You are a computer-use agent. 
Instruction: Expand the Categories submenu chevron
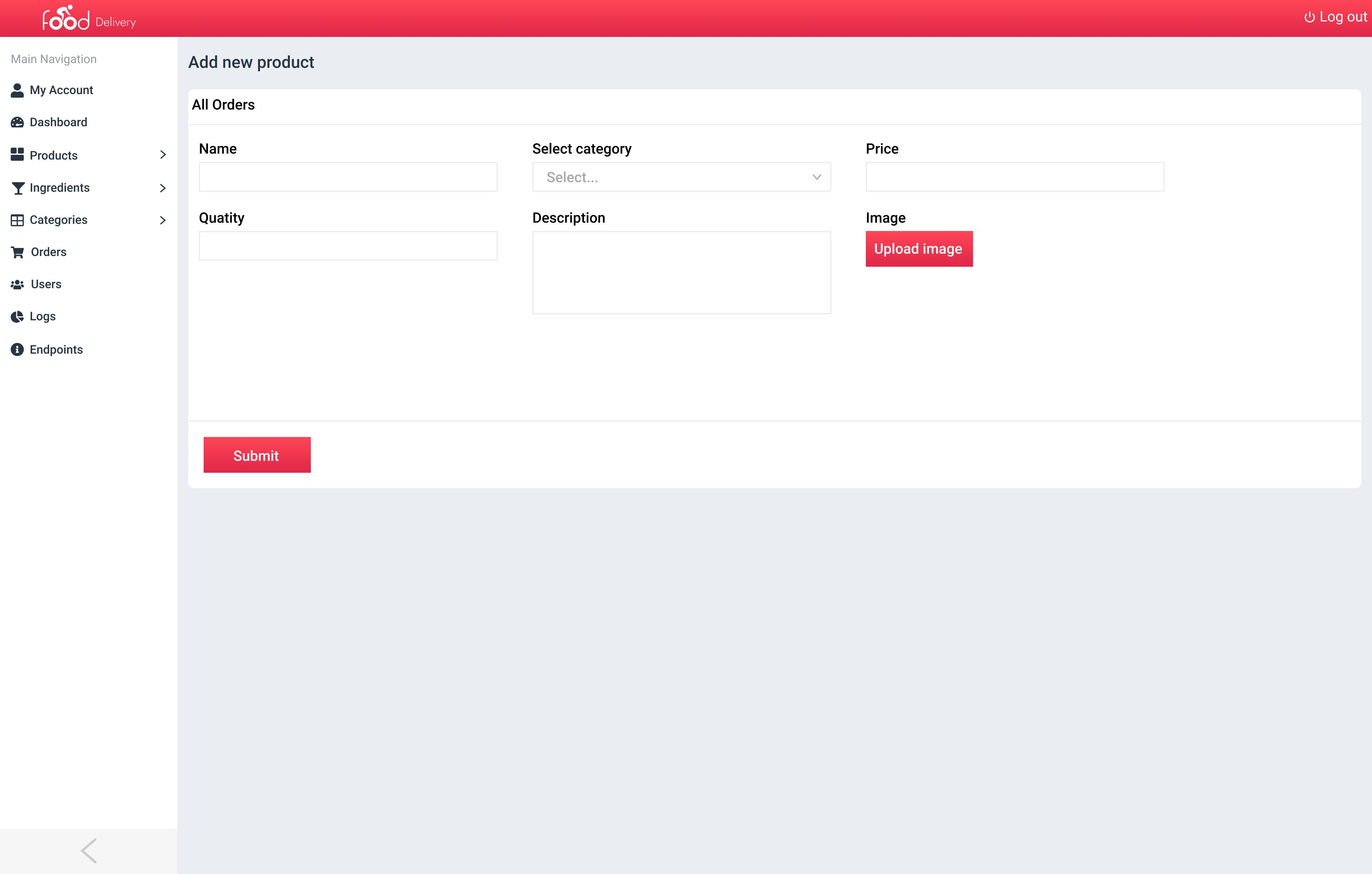(163, 220)
